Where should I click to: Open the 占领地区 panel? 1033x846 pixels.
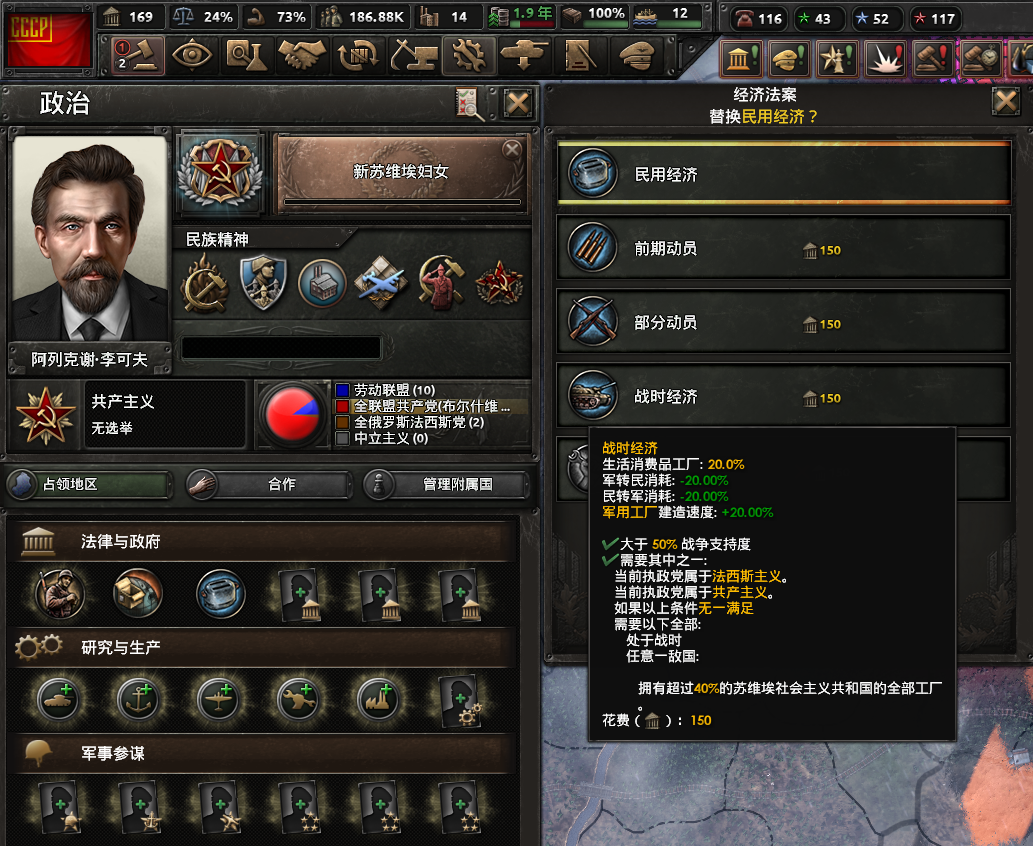(x=90, y=484)
